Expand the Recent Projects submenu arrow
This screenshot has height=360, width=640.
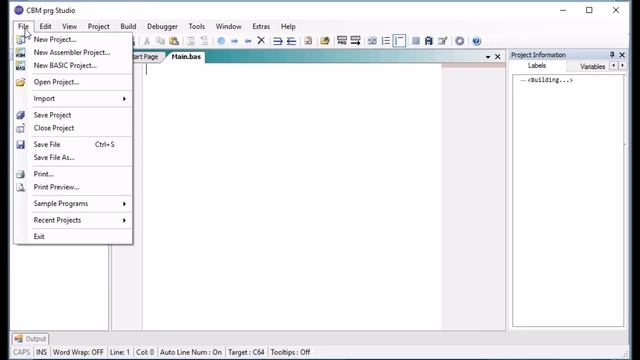tap(124, 220)
